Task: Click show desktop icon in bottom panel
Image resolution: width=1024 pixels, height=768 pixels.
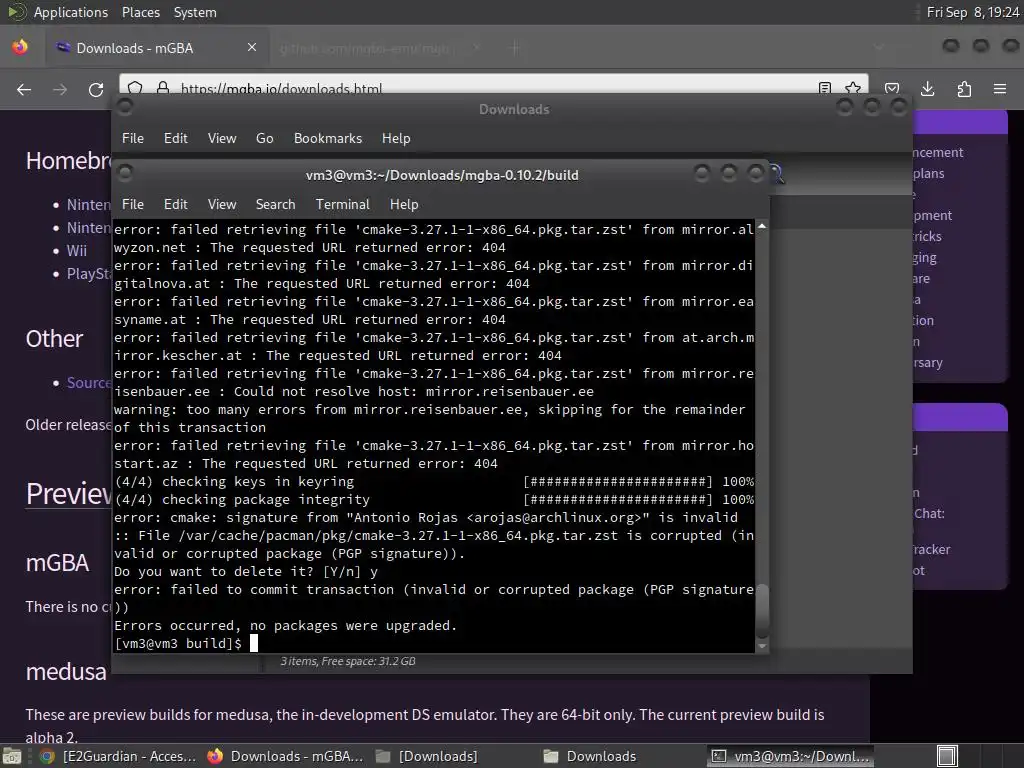Action: click(x=11, y=756)
